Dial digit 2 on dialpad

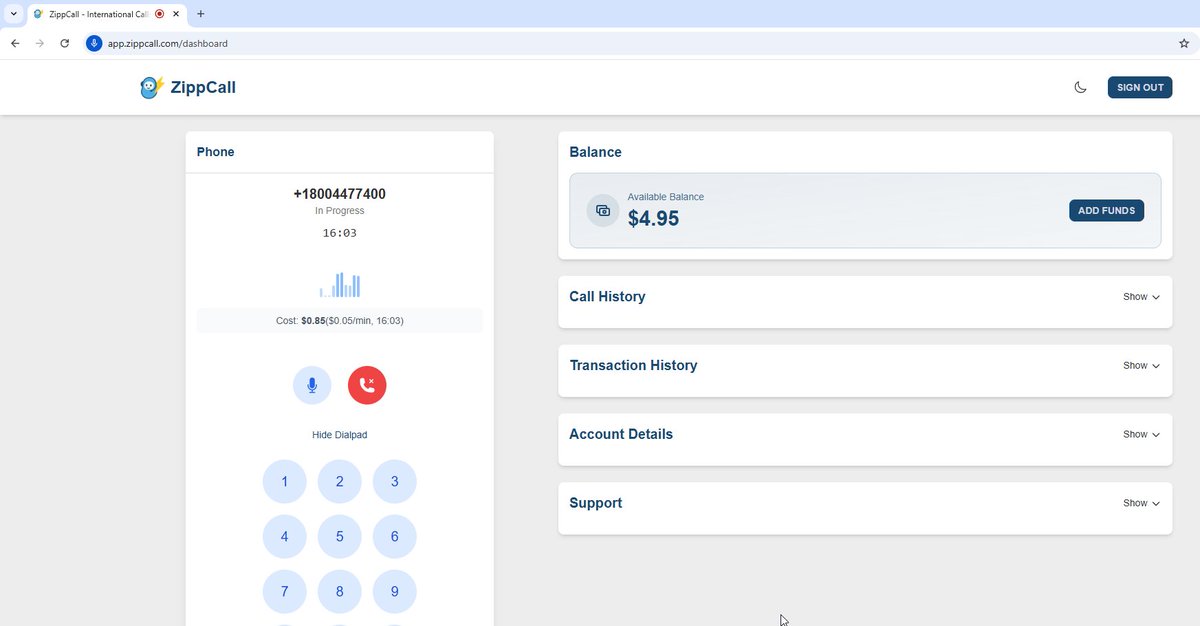point(339,482)
